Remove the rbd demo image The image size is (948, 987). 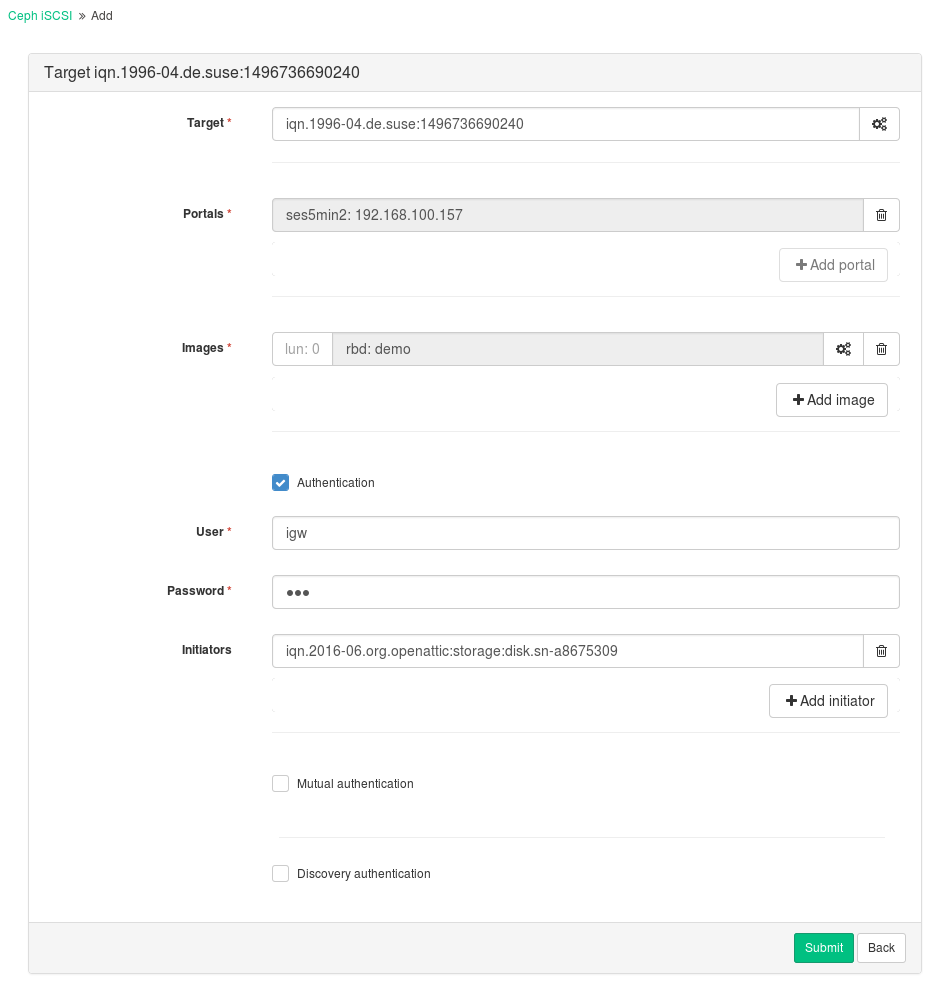881,349
